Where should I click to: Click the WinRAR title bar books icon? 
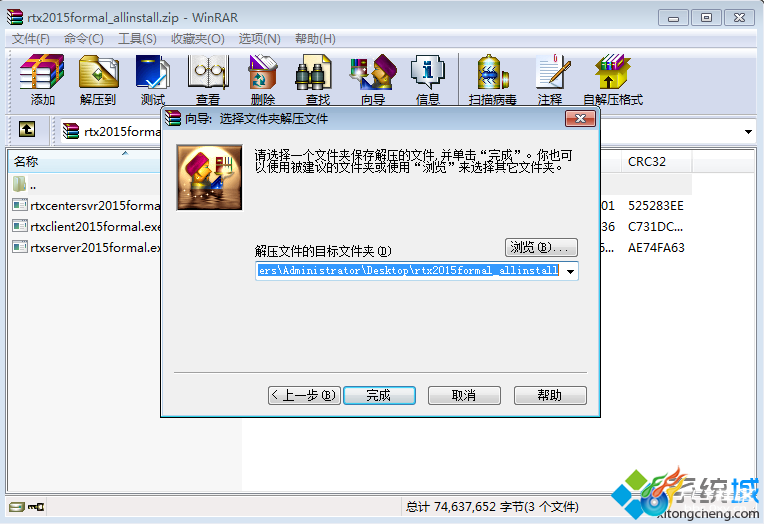[15, 17]
